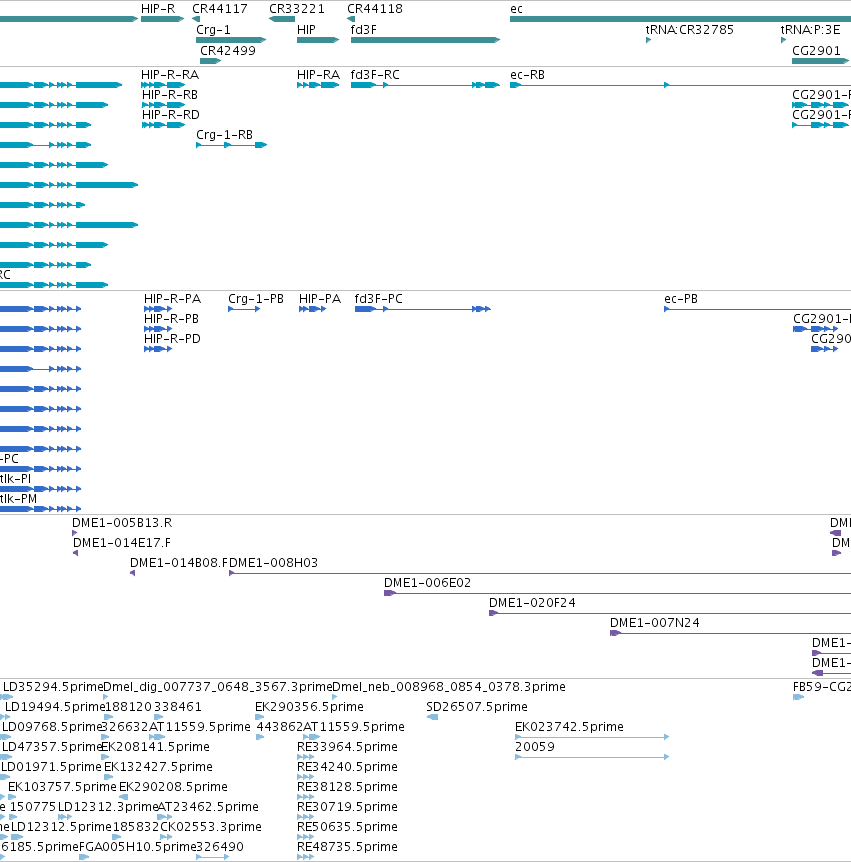Viewport: 851px width, 862px height.
Task: Click the LD35294.5prime EST
Action: (x=7, y=697)
